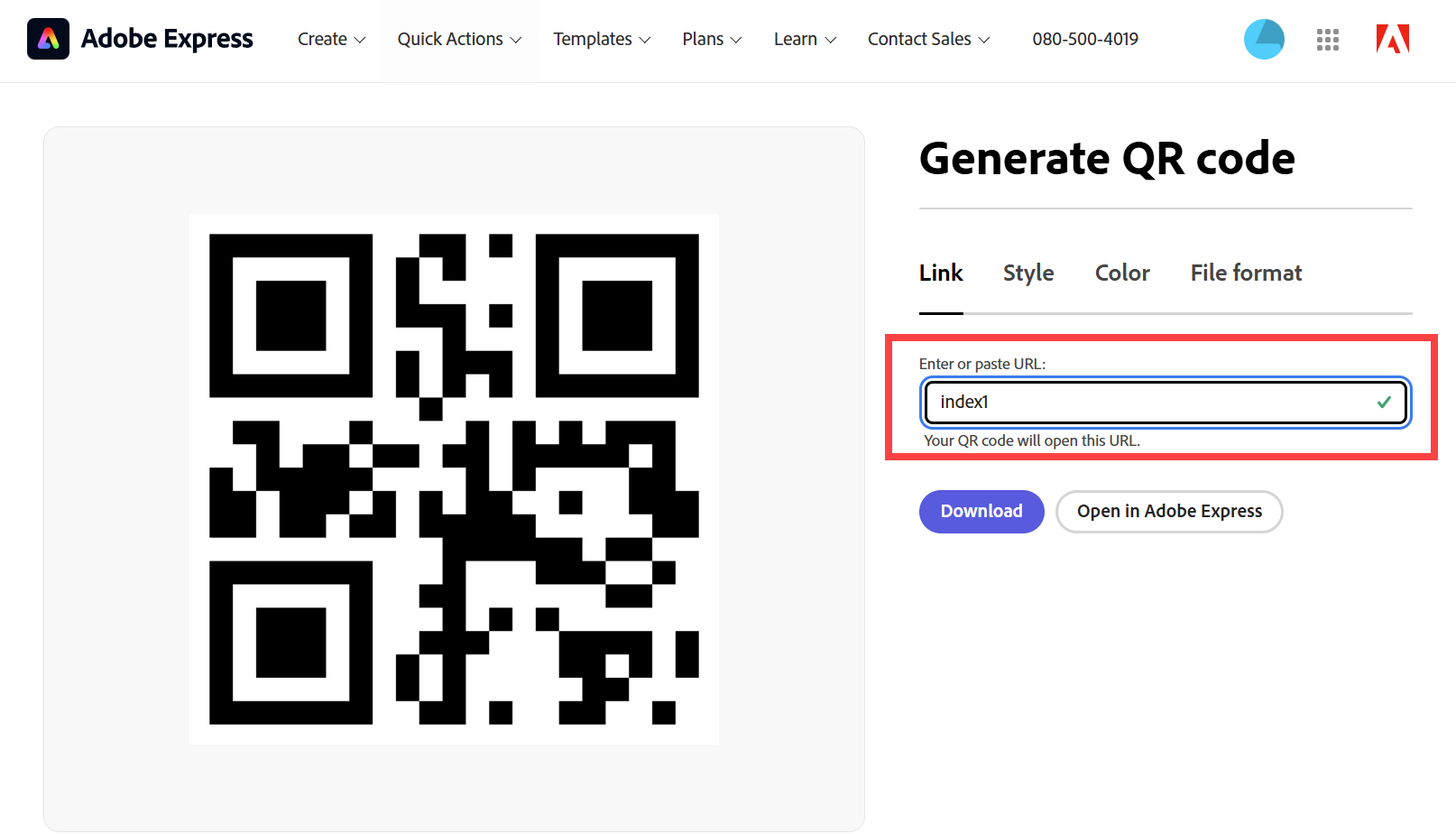1456x834 pixels.
Task: Open the Templates dropdown
Action: (x=602, y=39)
